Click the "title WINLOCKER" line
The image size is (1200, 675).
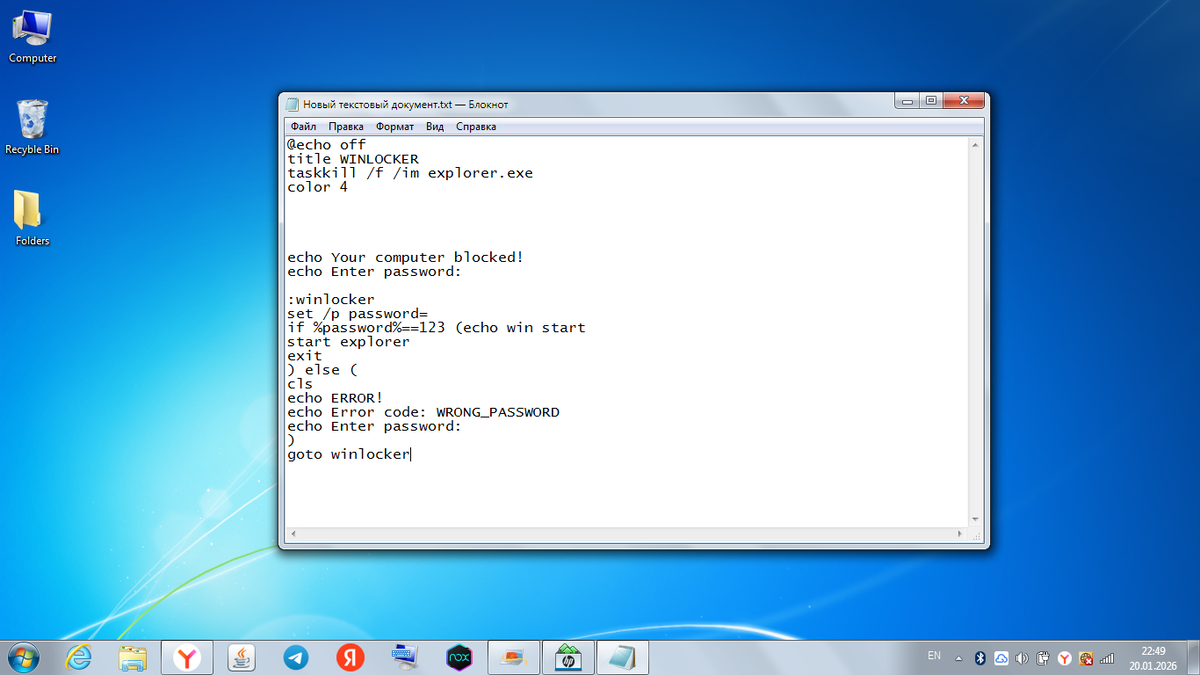tap(353, 159)
